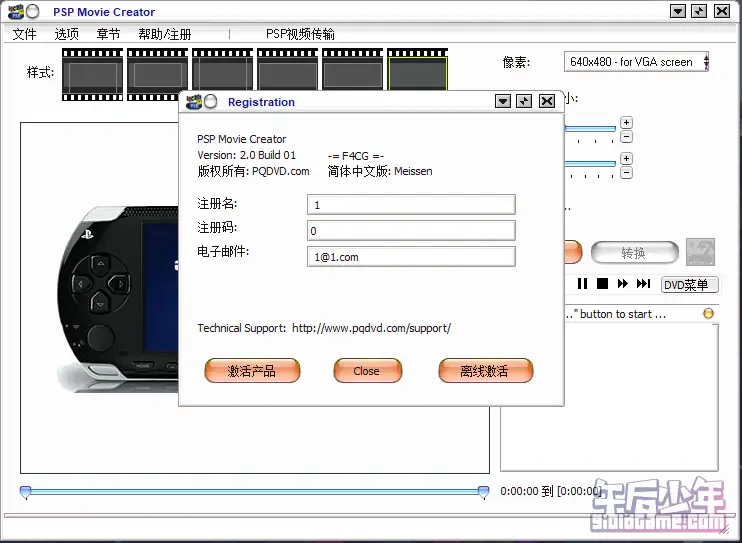Click the Version: 2.0 Build 01 text
This screenshot has height=543, width=742.
coord(247,155)
